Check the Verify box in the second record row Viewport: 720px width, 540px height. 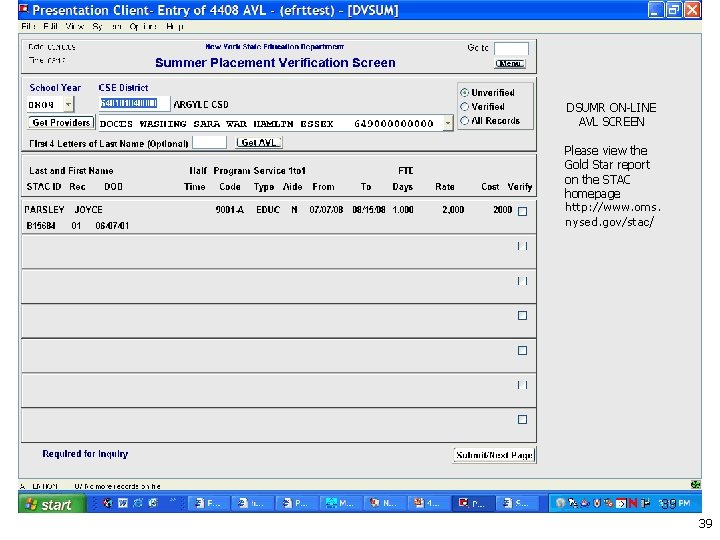(522, 246)
